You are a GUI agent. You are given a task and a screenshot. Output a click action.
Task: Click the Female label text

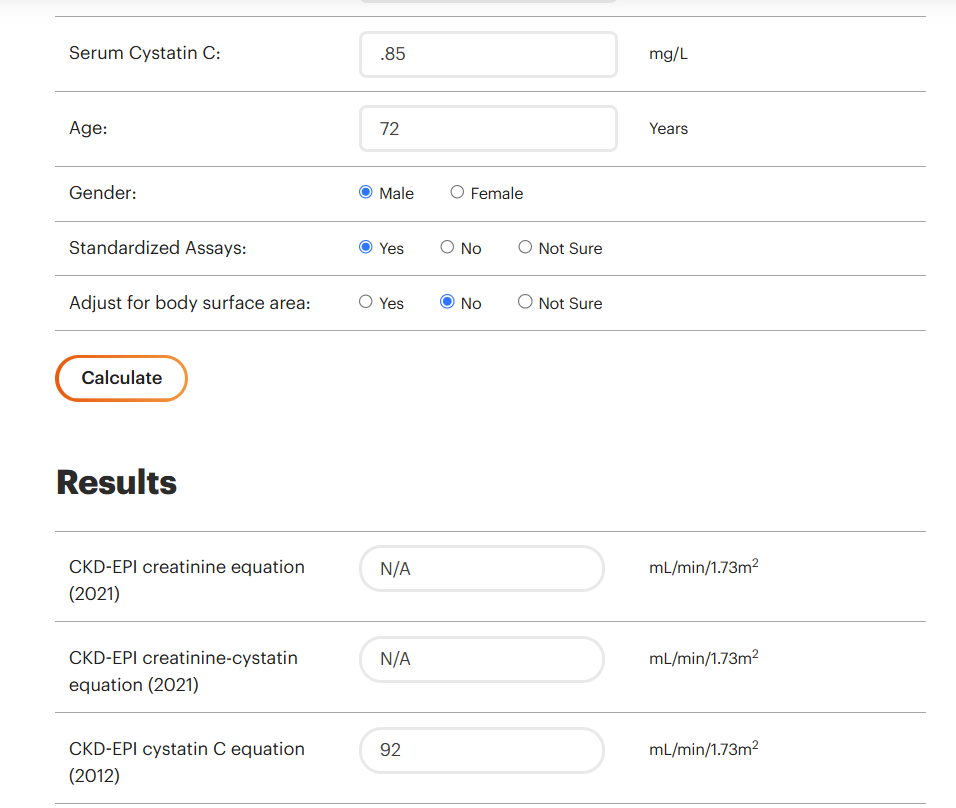(496, 193)
